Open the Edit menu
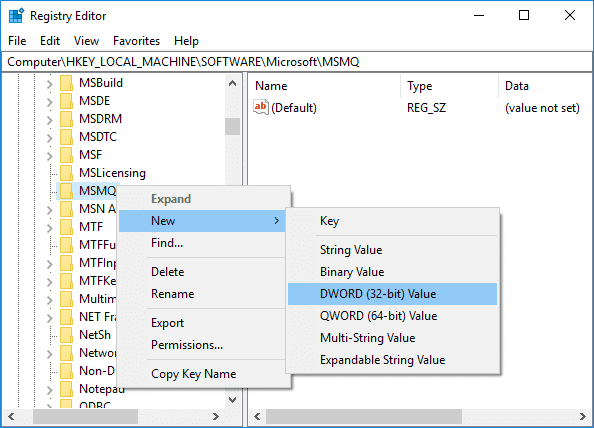The image size is (594, 428). tap(50, 41)
